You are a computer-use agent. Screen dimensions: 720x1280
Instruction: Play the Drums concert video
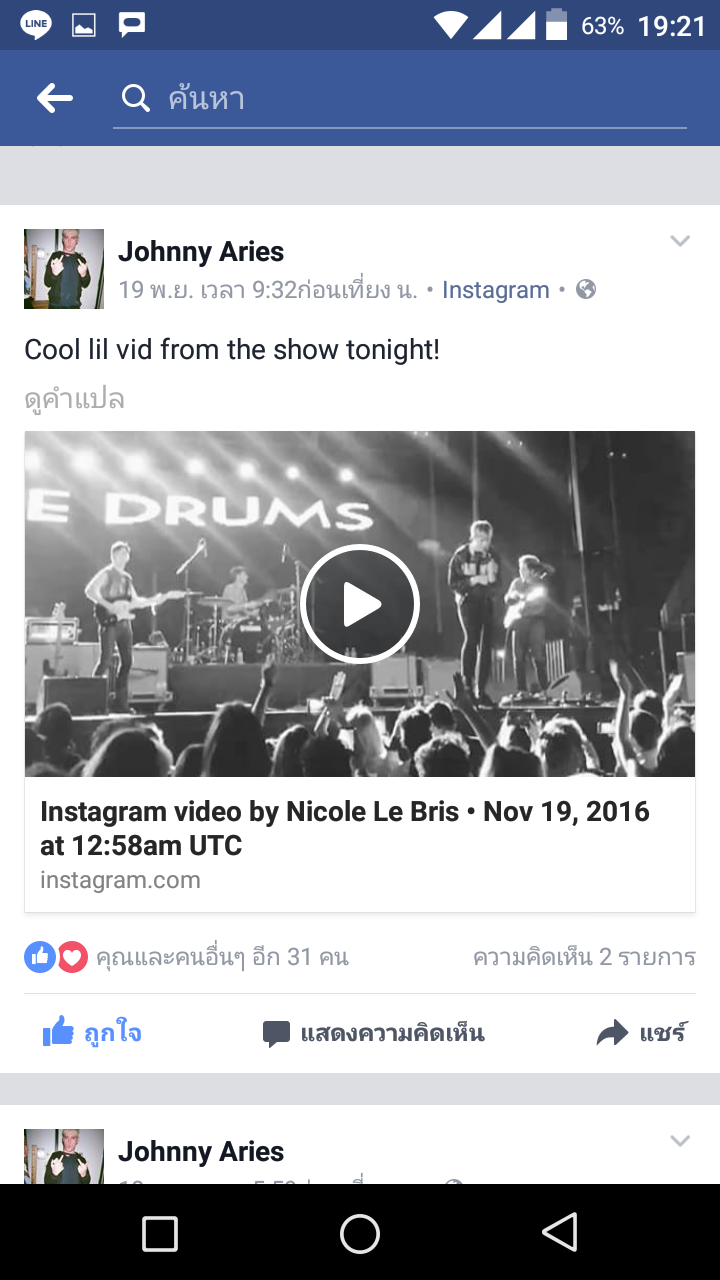click(360, 604)
